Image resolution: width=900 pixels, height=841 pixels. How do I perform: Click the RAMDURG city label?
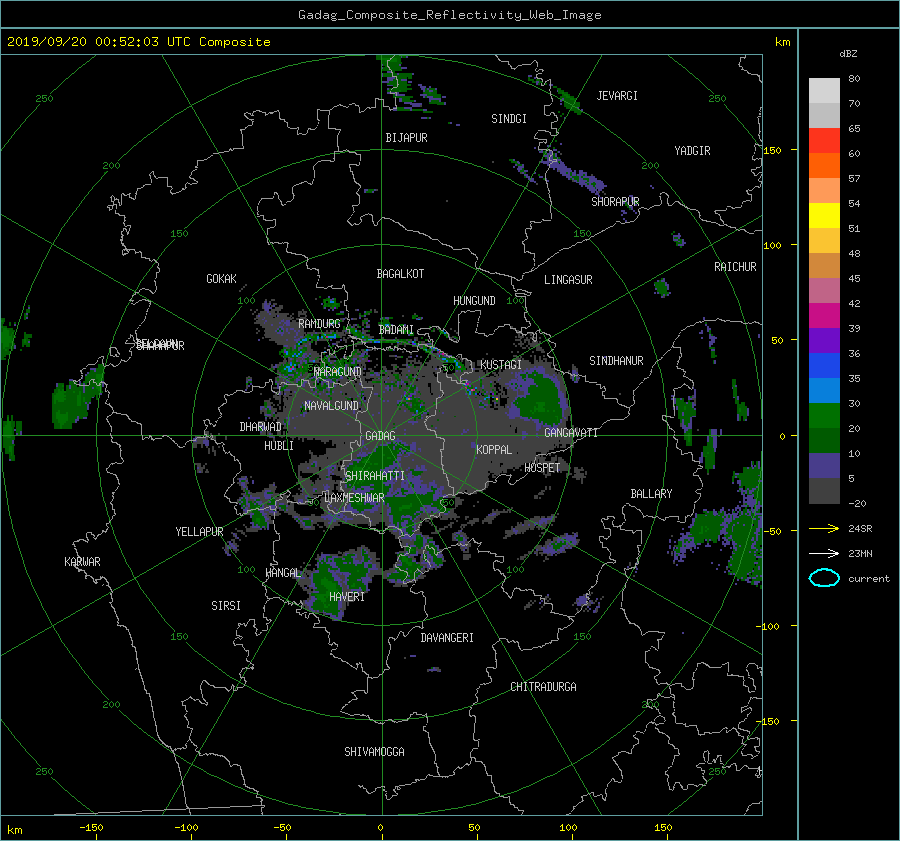pos(319,324)
